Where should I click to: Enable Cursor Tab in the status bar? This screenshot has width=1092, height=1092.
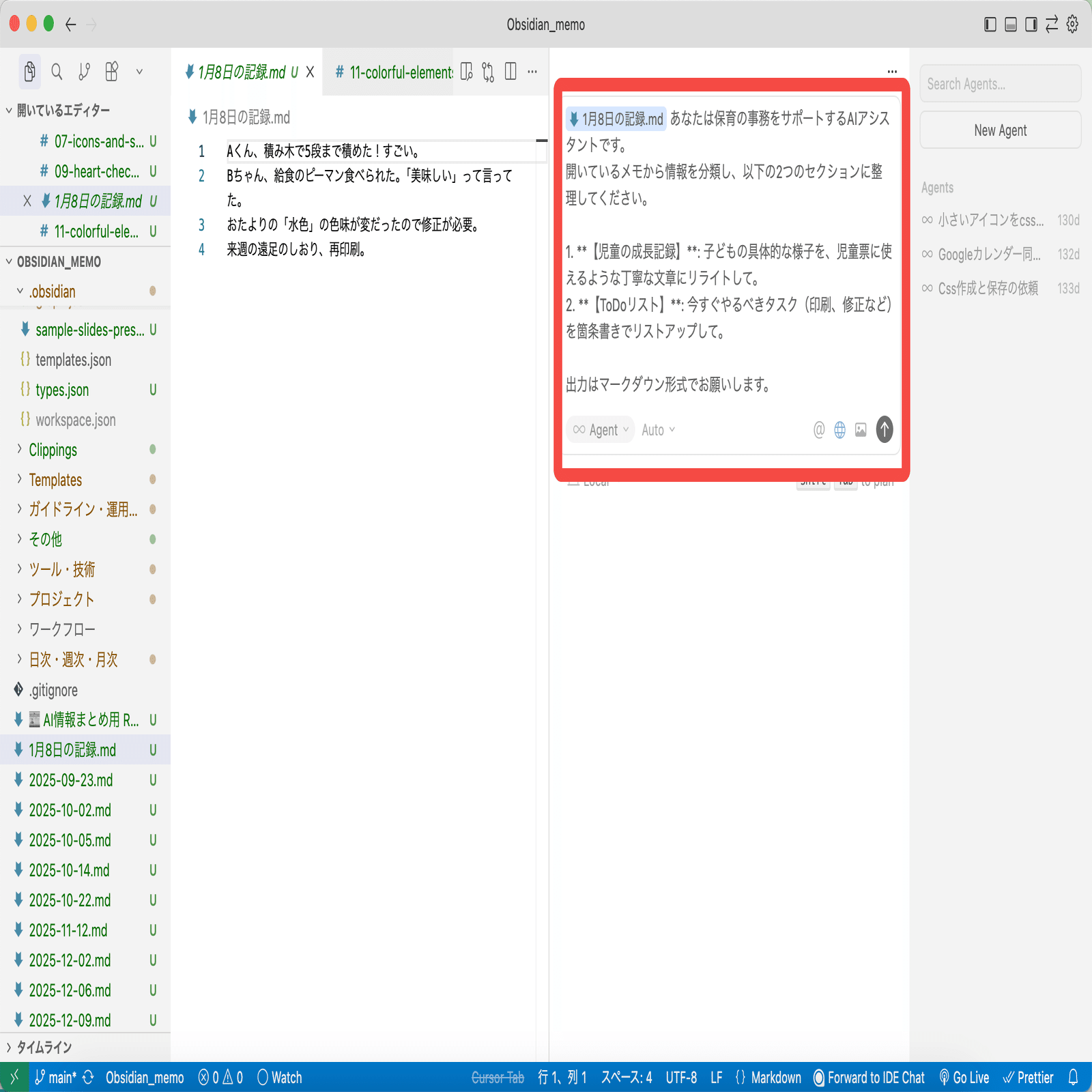tap(498, 1078)
